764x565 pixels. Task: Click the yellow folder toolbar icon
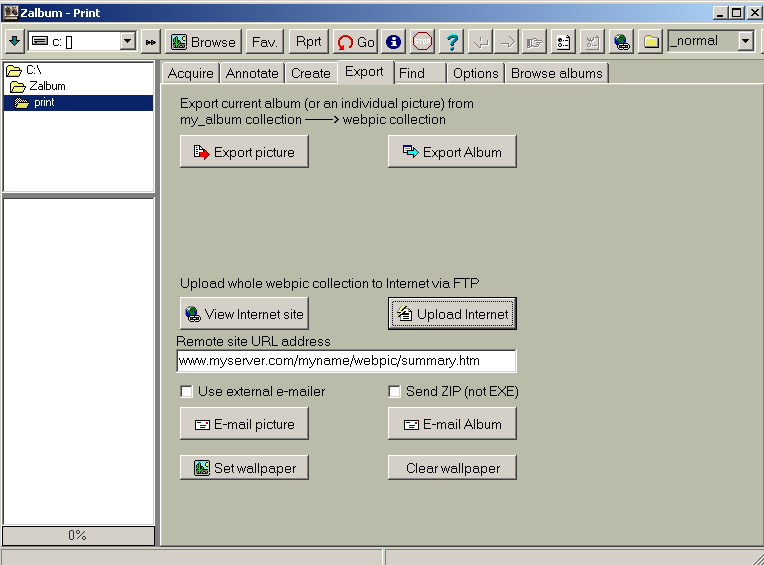click(650, 42)
